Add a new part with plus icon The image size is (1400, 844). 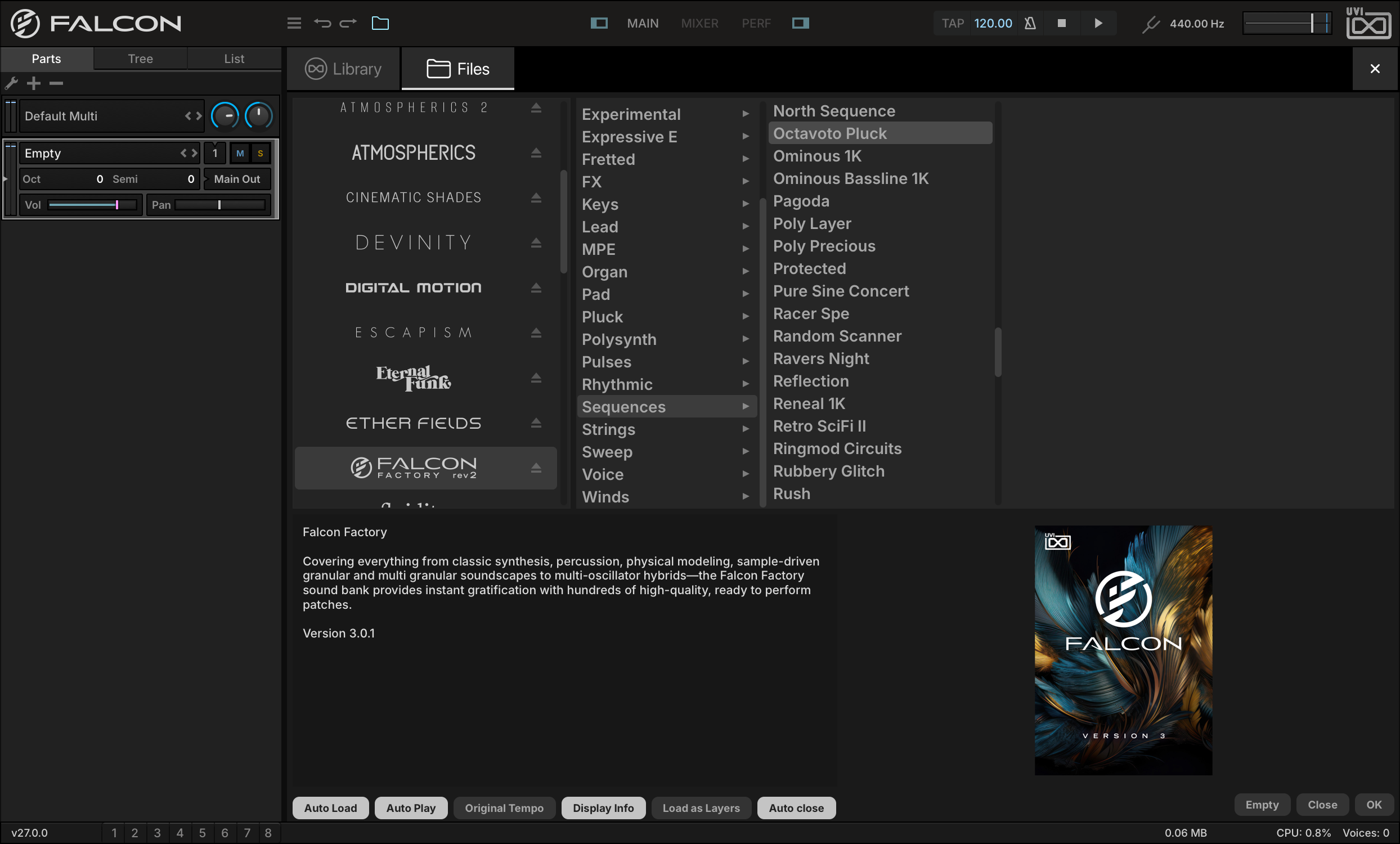34,83
